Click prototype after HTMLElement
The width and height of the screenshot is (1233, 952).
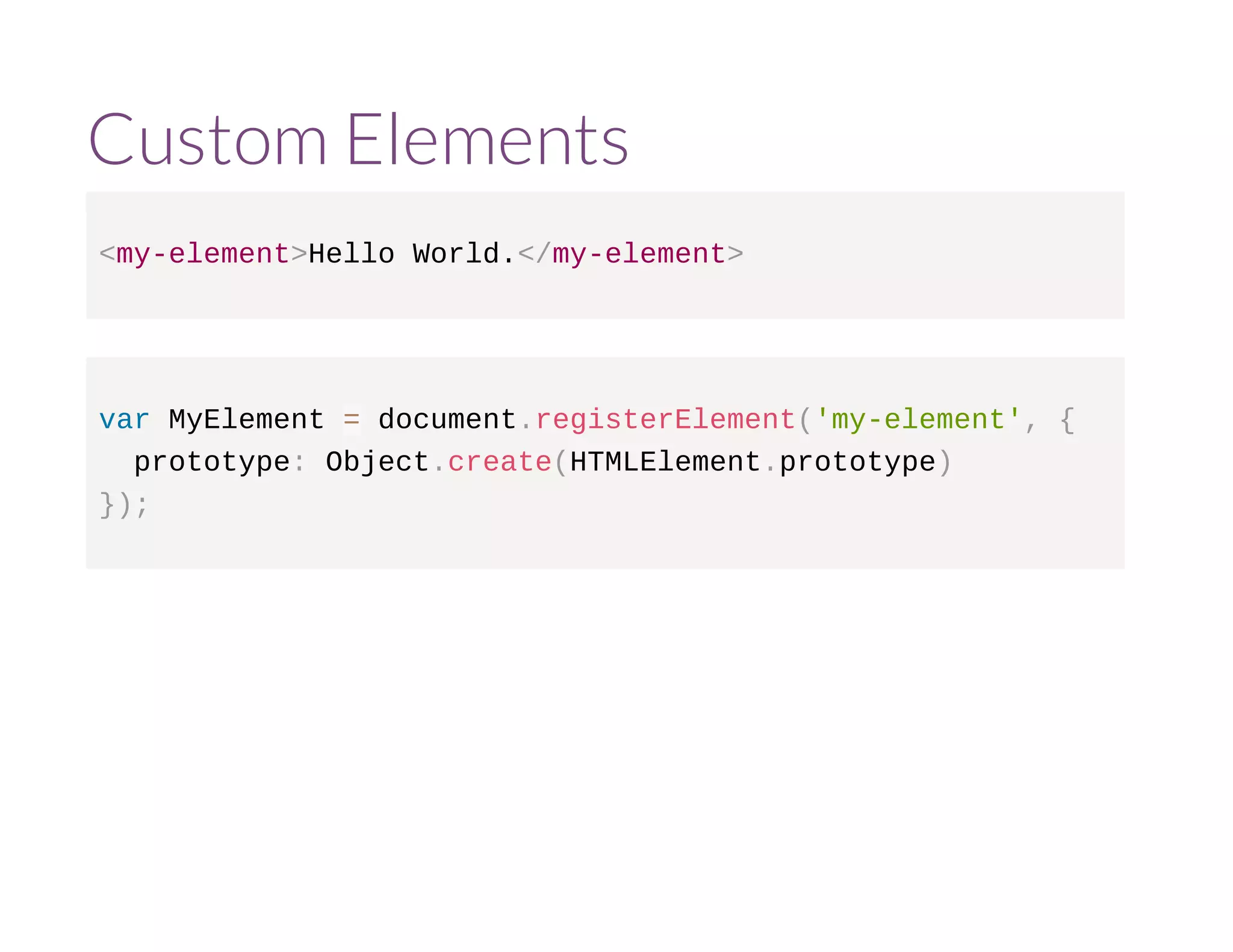point(857,462)
